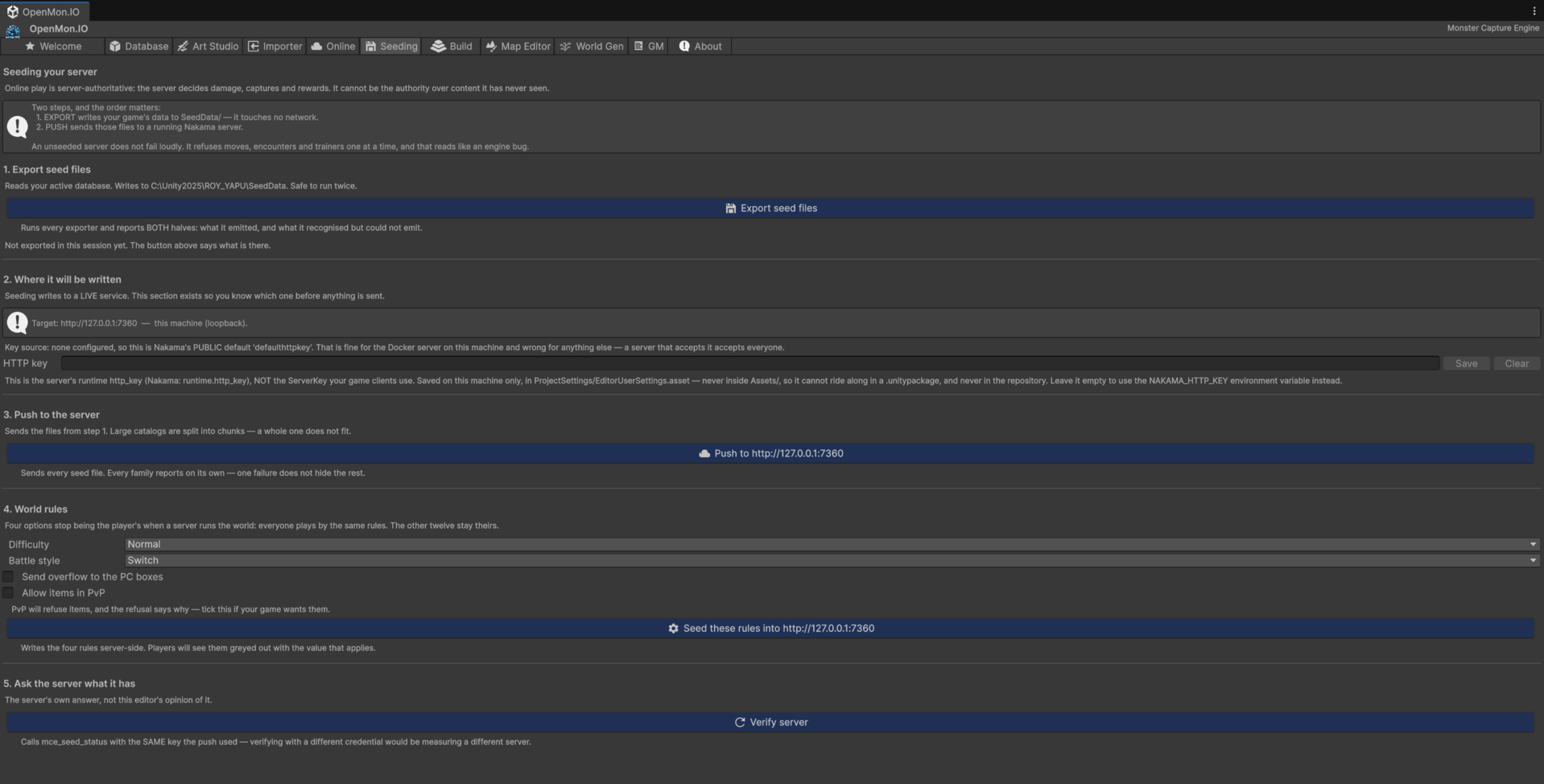Go to the Importer tab

pyautogui.click(x=275, y=47)
